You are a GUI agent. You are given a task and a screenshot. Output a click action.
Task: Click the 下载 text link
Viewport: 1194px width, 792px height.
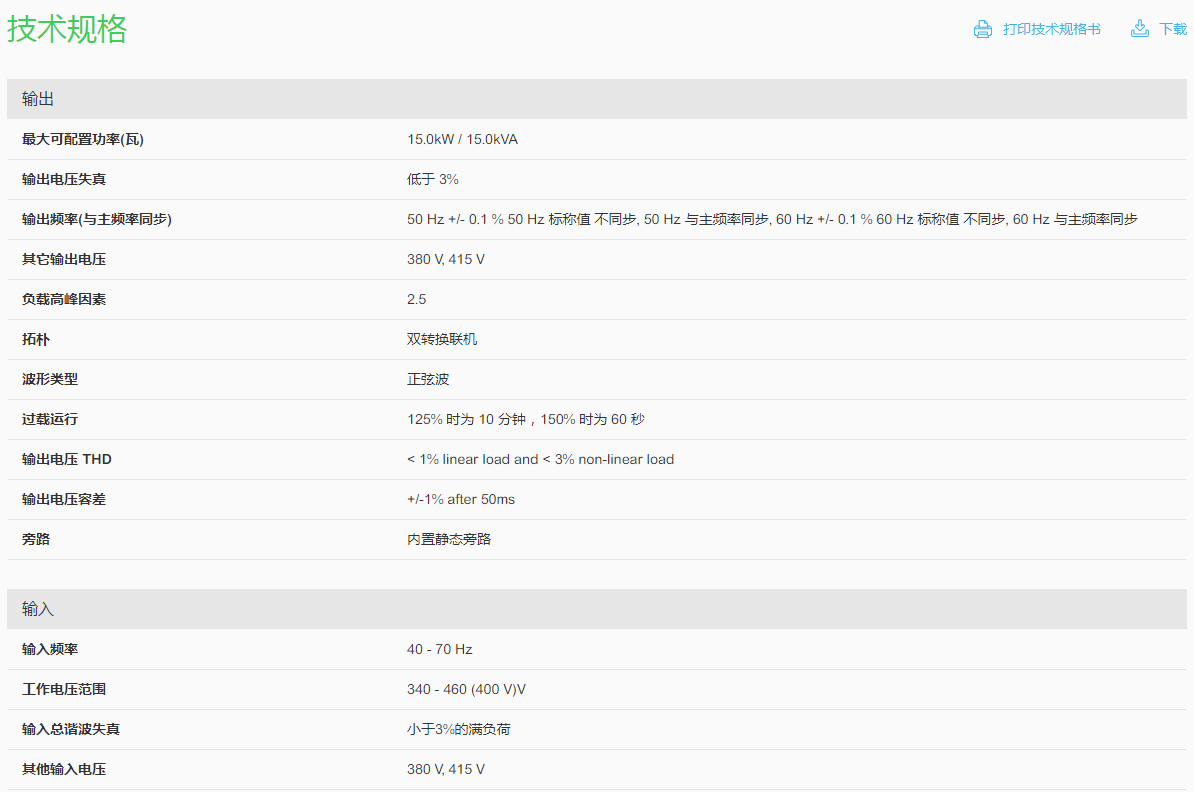pos(1173,29)
